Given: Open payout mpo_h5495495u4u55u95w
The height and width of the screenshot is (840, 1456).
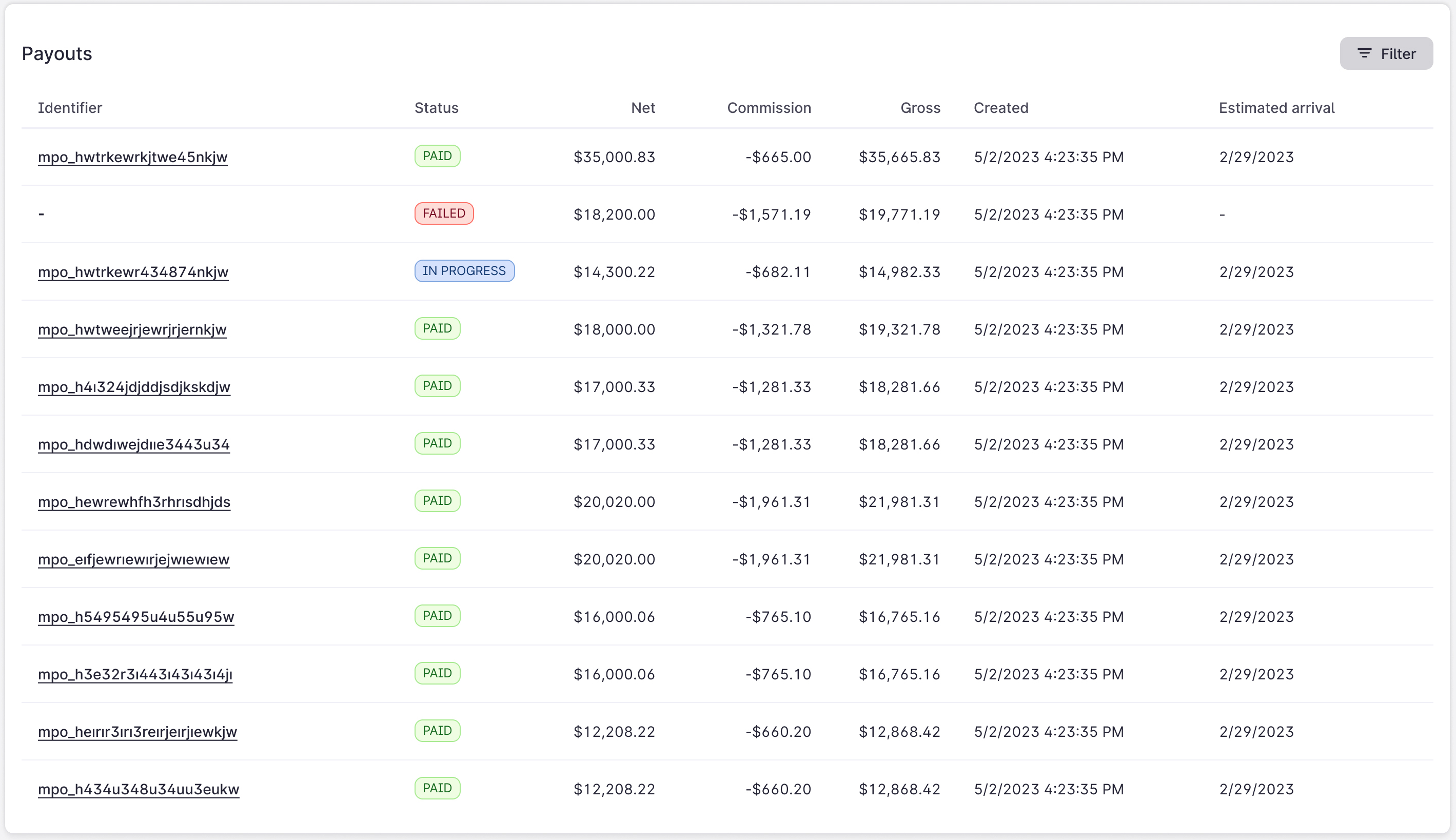Looking at the screenshot, I should [136, 616].
